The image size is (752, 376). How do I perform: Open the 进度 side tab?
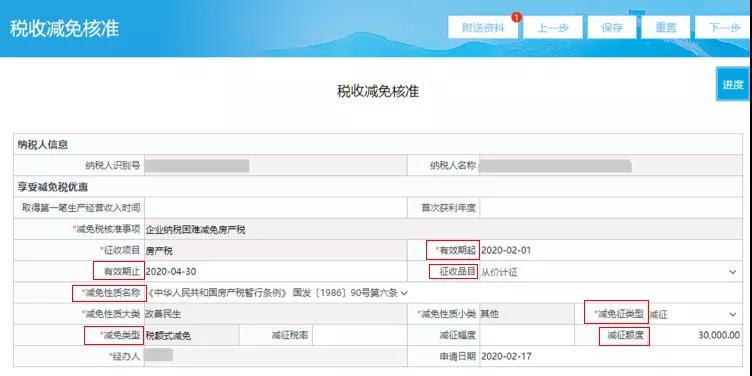(x=733, y=84)
